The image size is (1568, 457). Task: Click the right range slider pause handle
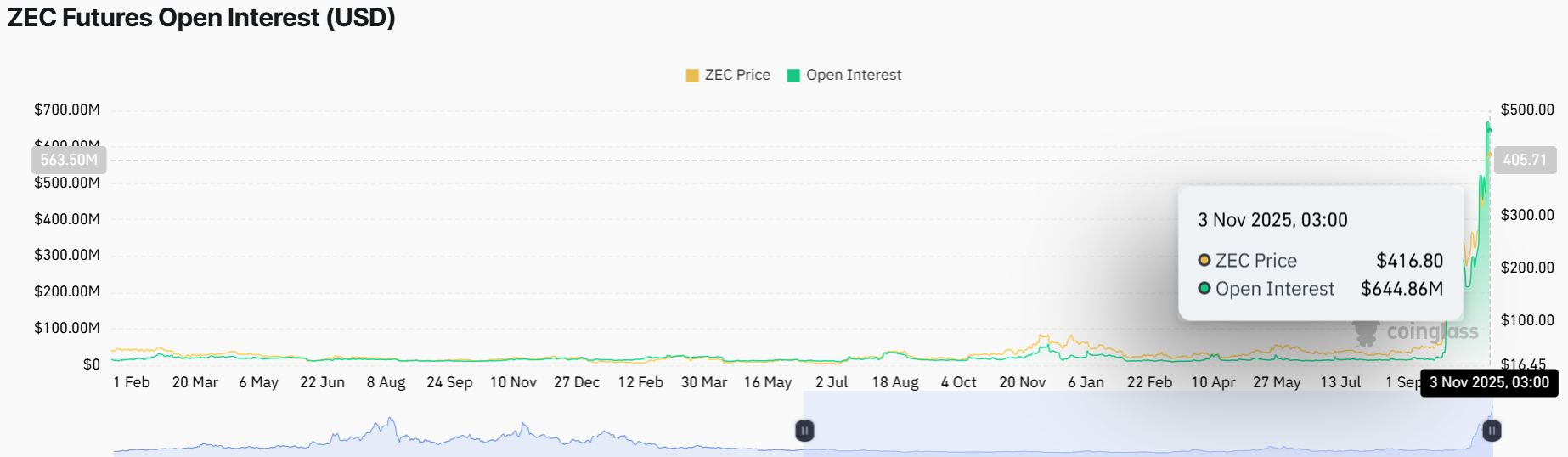coord(1492,431)
